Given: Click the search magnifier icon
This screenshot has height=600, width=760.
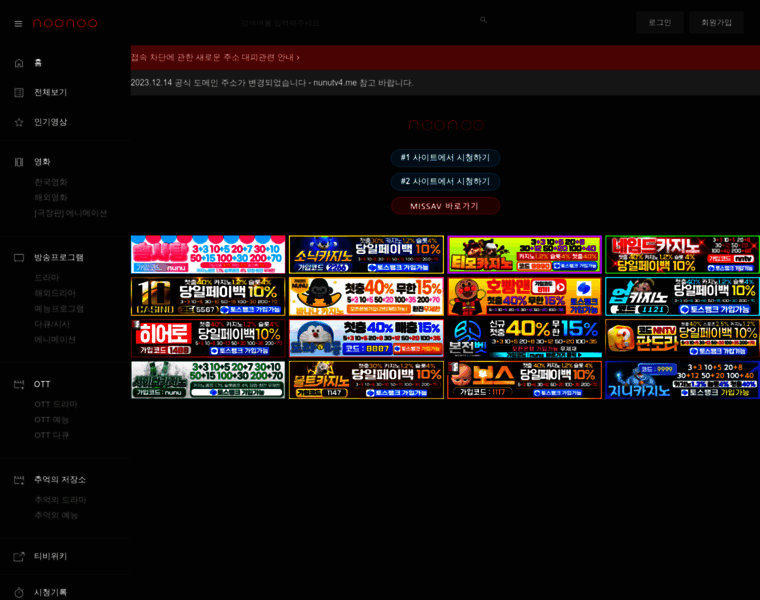Looking at the screenshot, I should pyautogui.click(x=483, y=20).
